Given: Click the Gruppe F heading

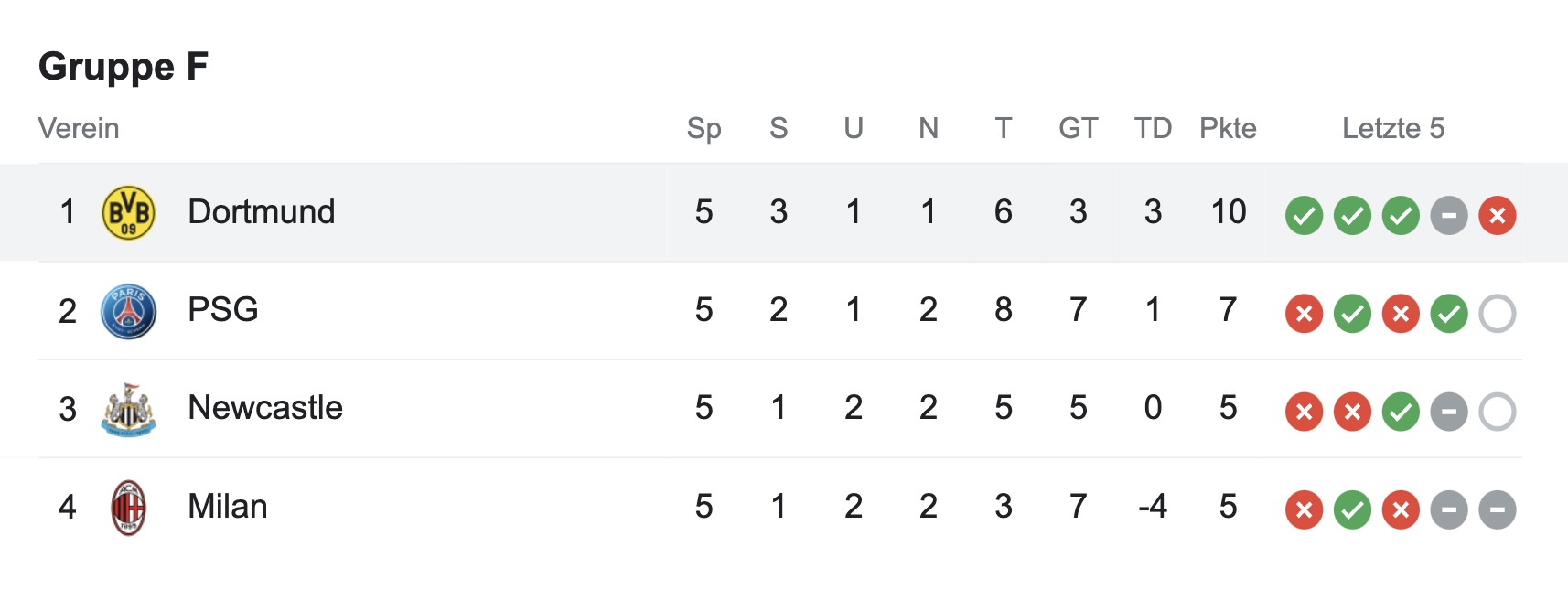Looking at the screenshot, I should [124, 67].
